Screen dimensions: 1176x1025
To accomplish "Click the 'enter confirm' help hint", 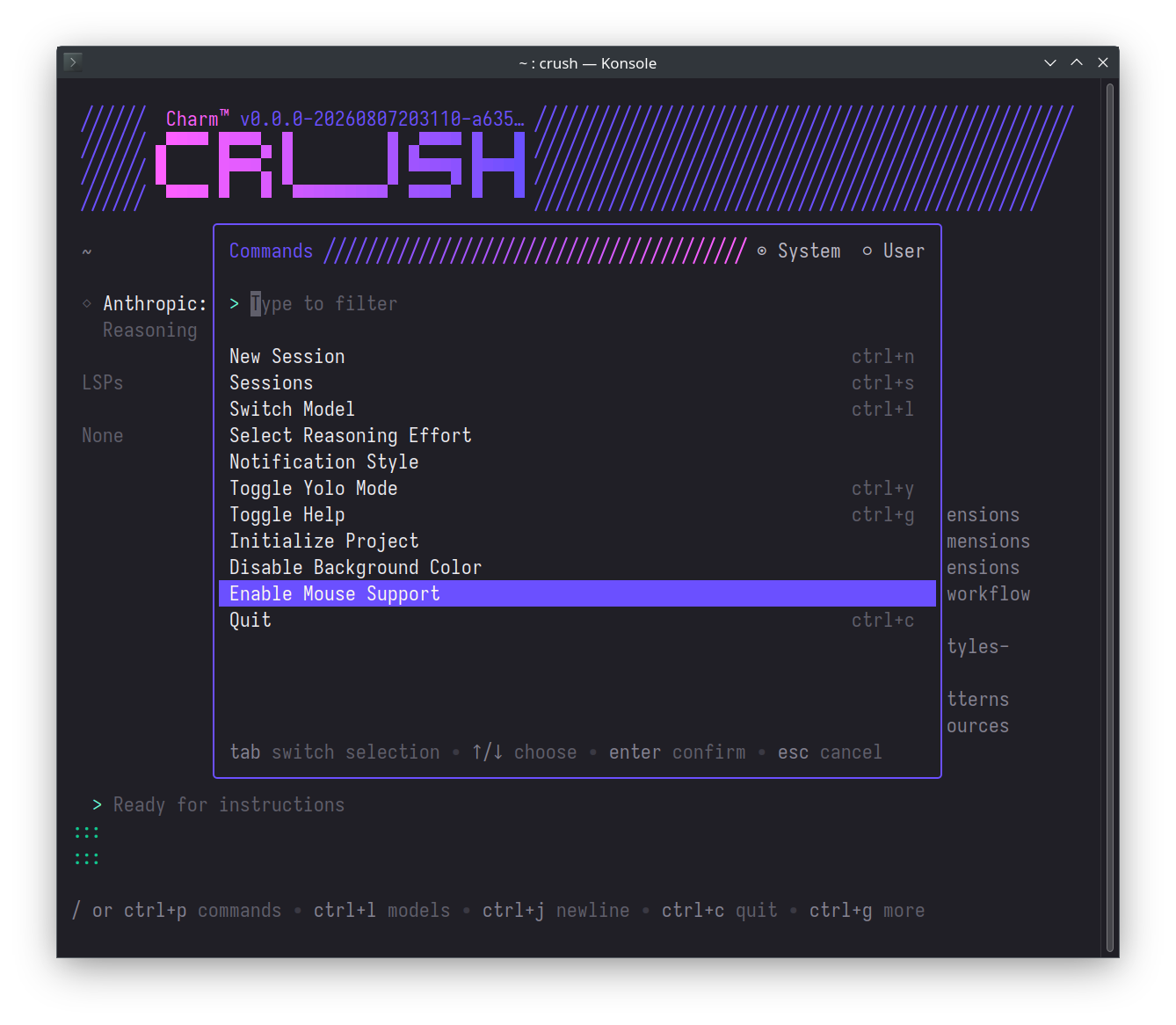I will 677,752.
